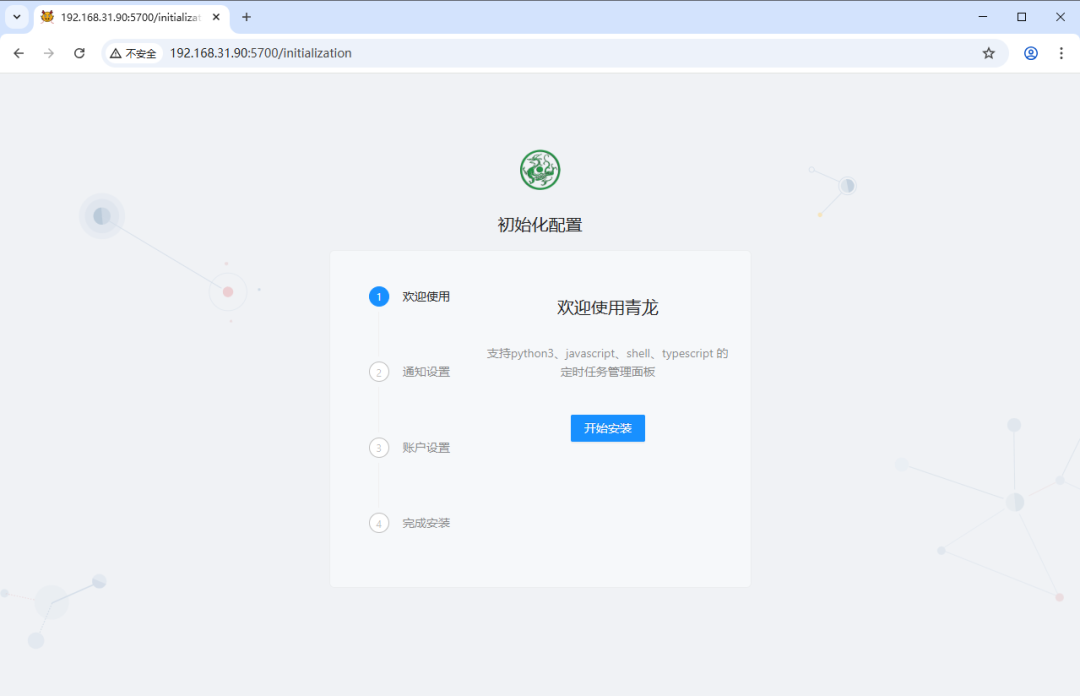Click the browser refresh icon

point(79,53)
